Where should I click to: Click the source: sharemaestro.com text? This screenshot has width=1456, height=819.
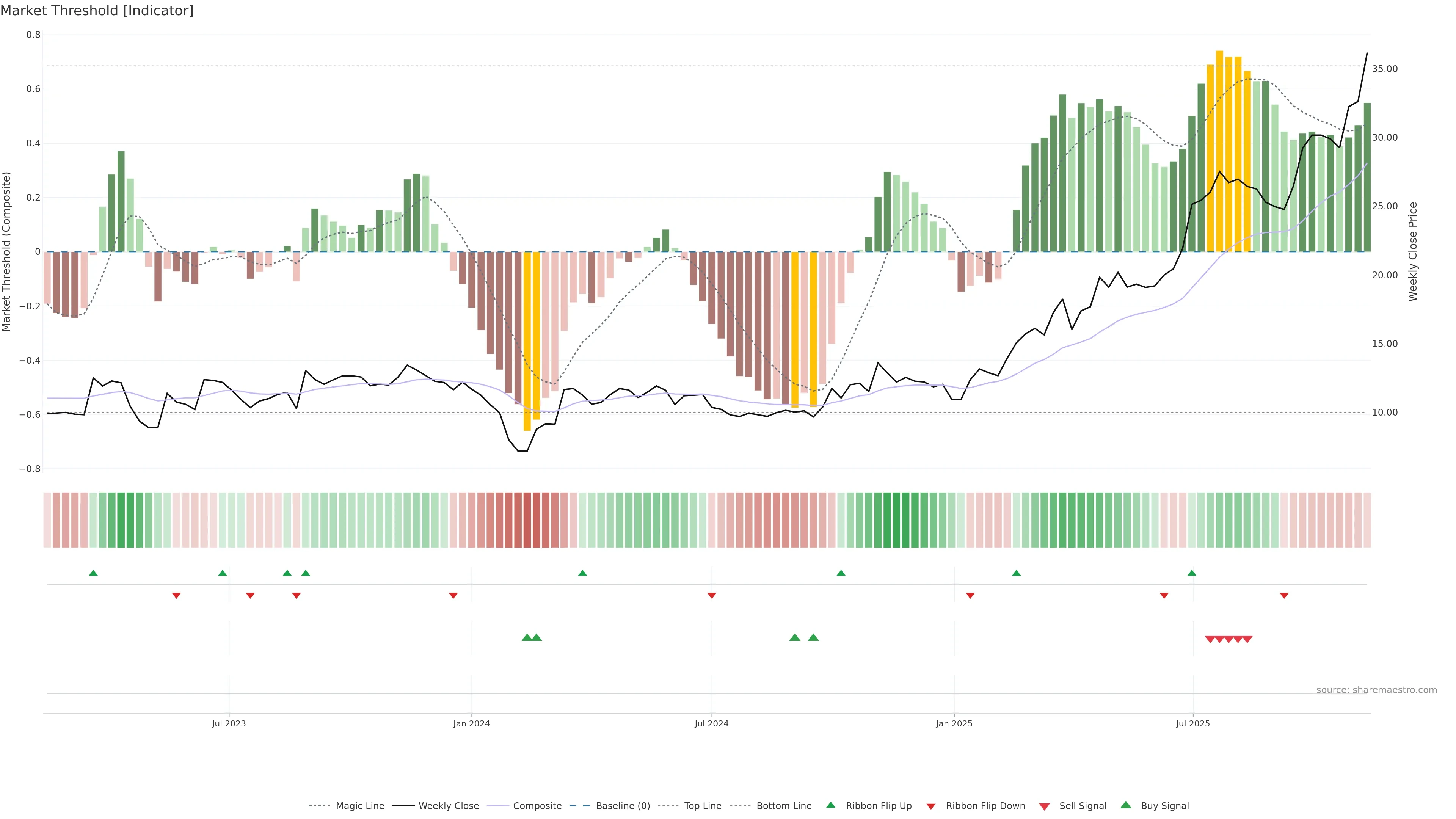pyautogui.click(x=1376, y=690)
